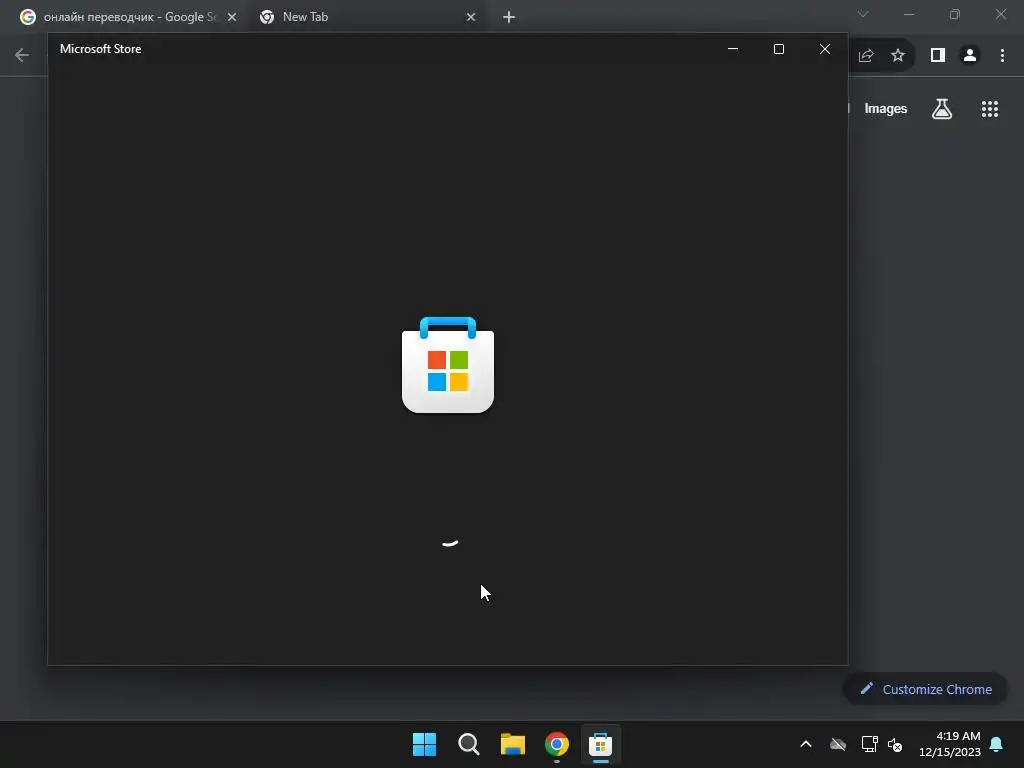Restore down the Chrome window
This screenshot has width=1024, height=768.
[x=955, y=14]
